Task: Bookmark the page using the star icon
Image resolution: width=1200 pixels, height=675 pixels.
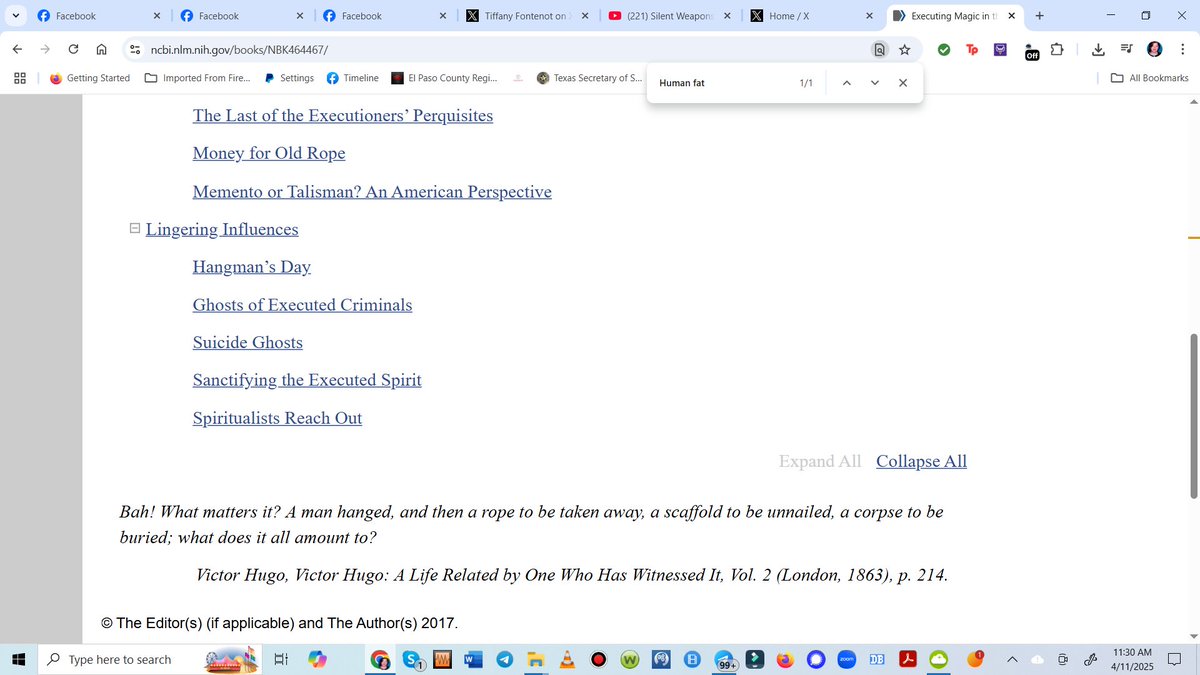Action: pos(904,48)
